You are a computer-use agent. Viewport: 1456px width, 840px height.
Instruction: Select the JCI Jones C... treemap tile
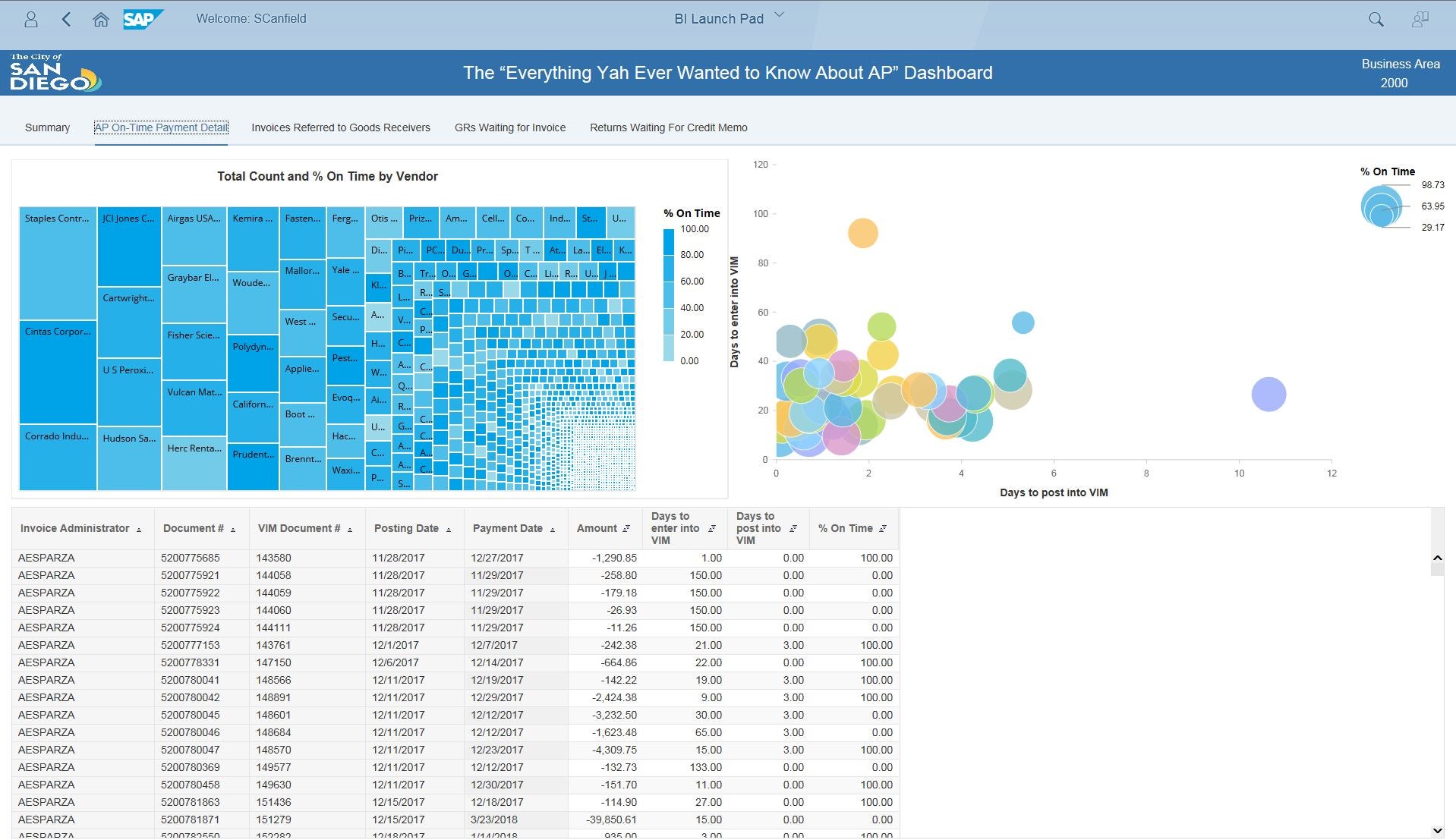point(129,247)
